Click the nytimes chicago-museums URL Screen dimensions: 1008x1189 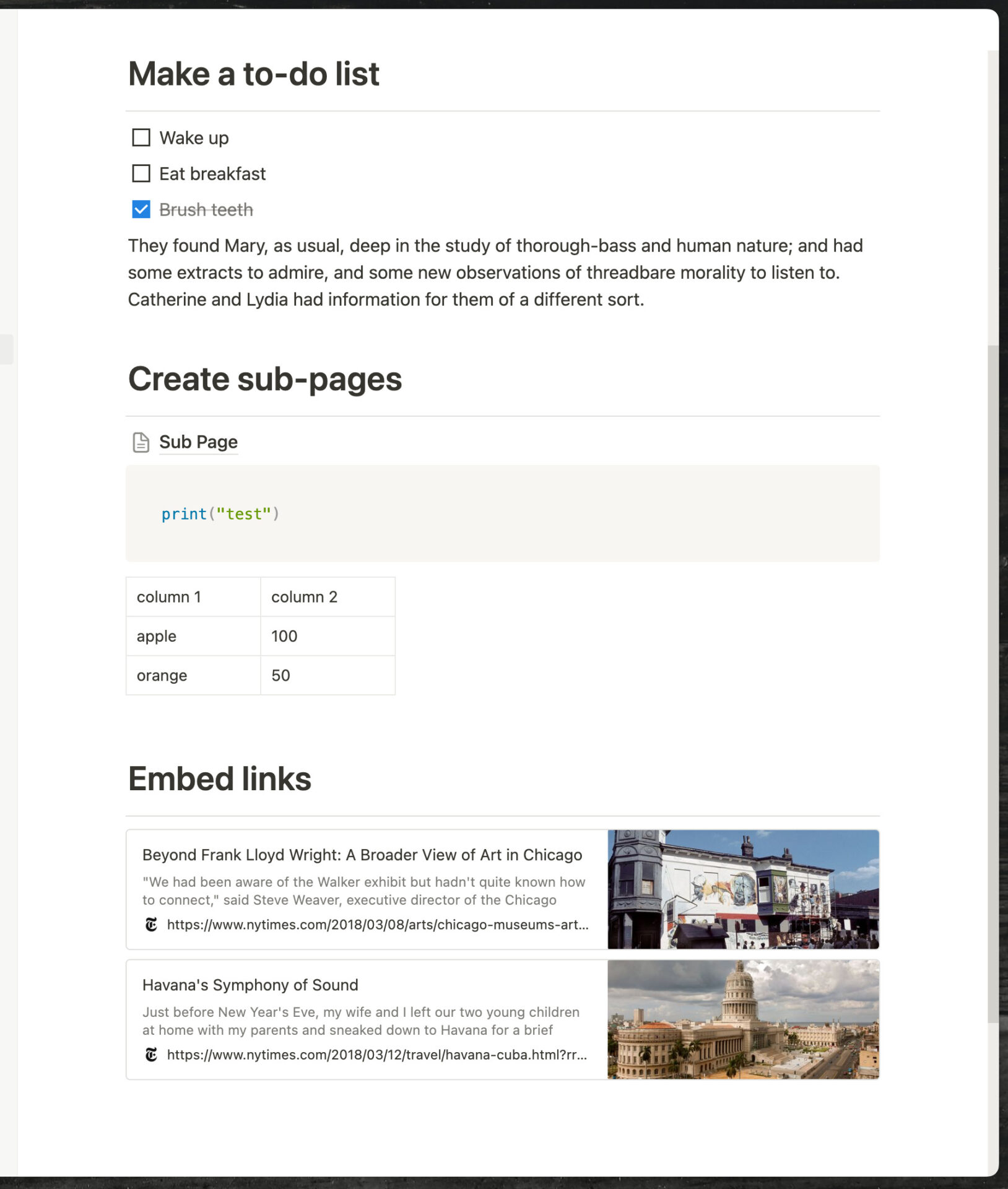[x=378, y=925]
